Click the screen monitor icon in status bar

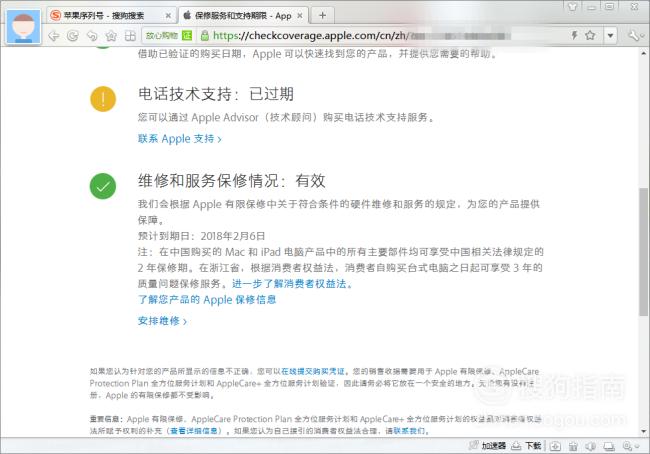(x=609, y=446)
